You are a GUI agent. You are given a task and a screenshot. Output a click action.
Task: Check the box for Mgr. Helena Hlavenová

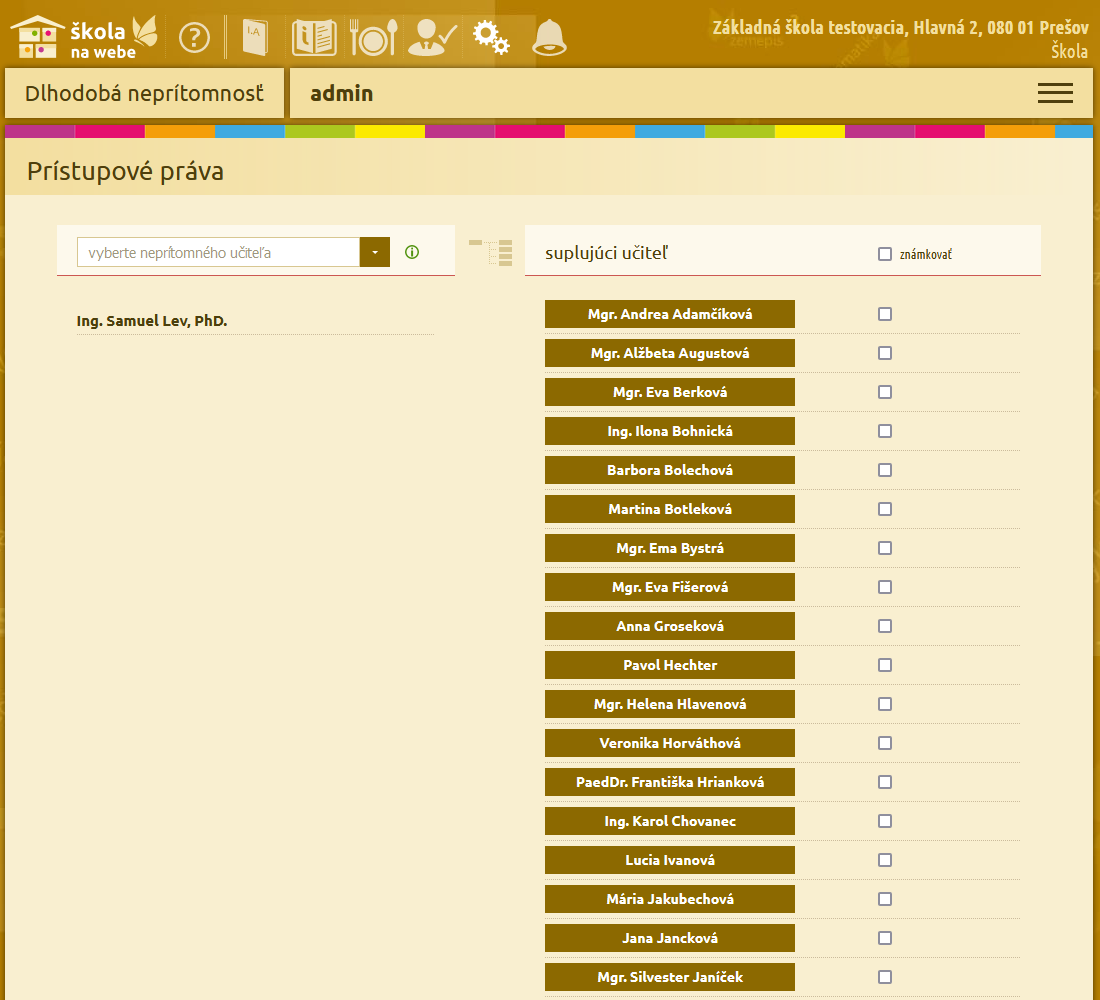tap(885, 704)
